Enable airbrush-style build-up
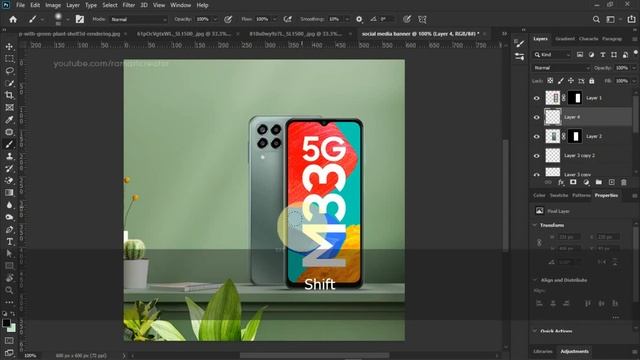This screenshot has width=640, height=360. 288,19
